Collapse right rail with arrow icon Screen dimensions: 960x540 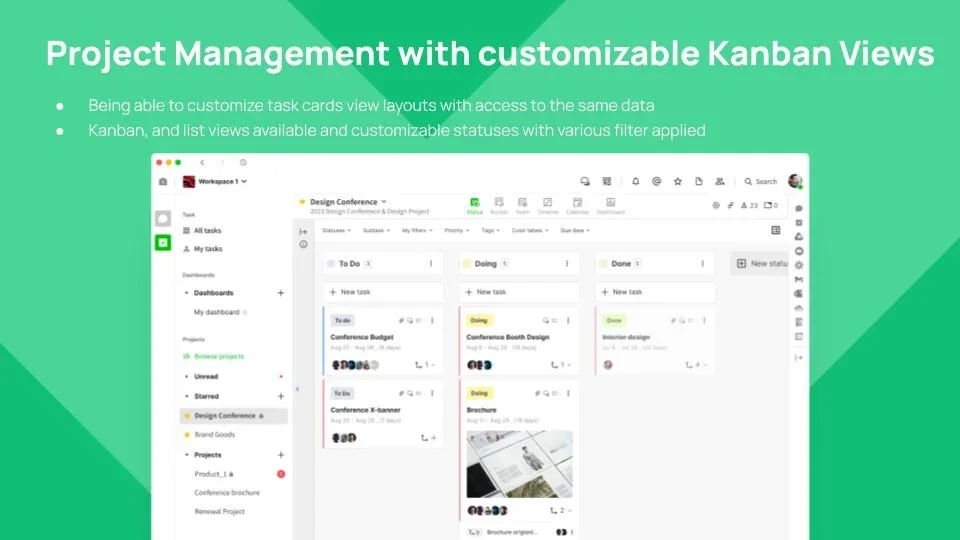tap(799, 358)
